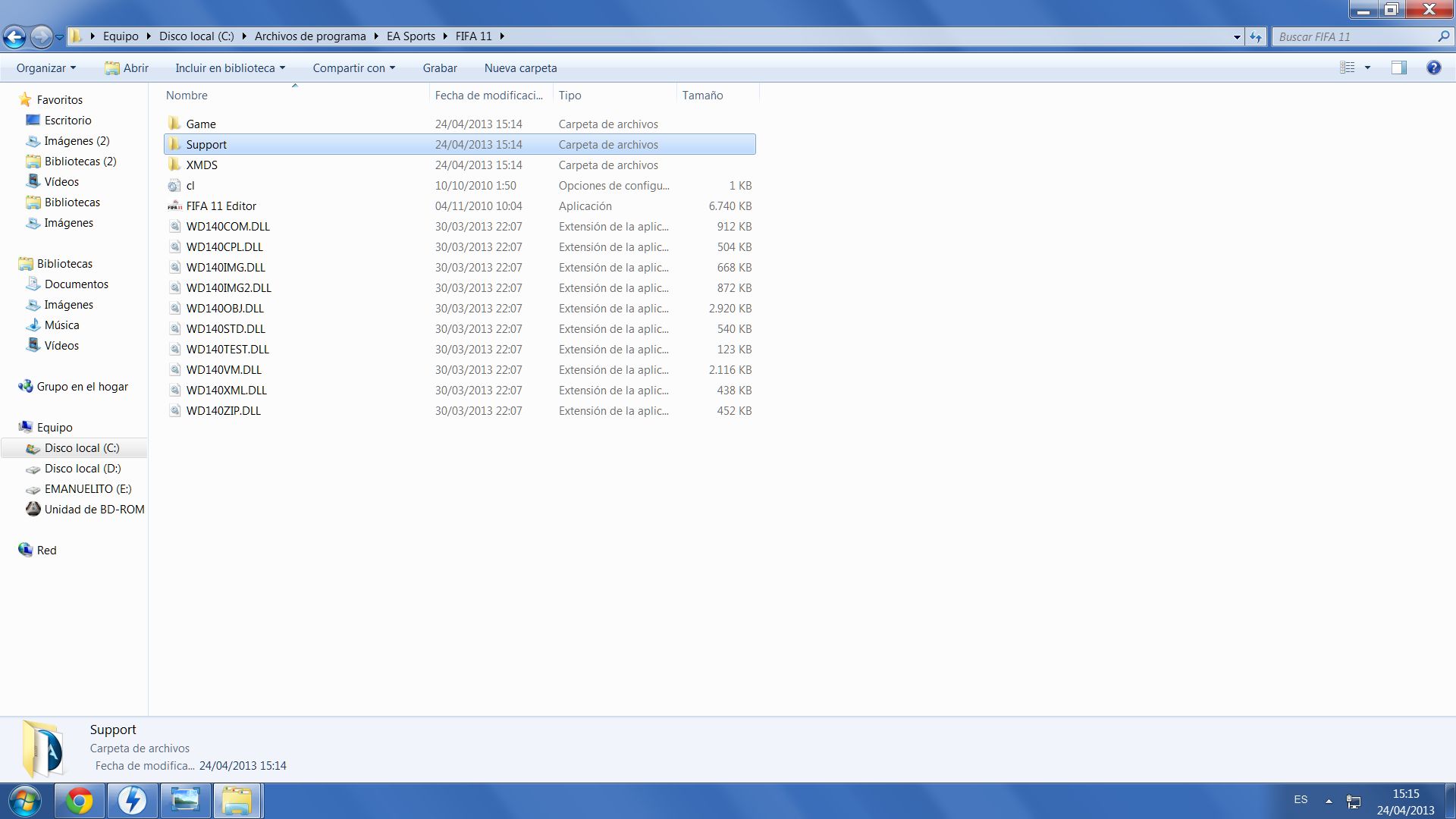Open address bar history dropdown
1456x819 pixels.
[1237, 36]
